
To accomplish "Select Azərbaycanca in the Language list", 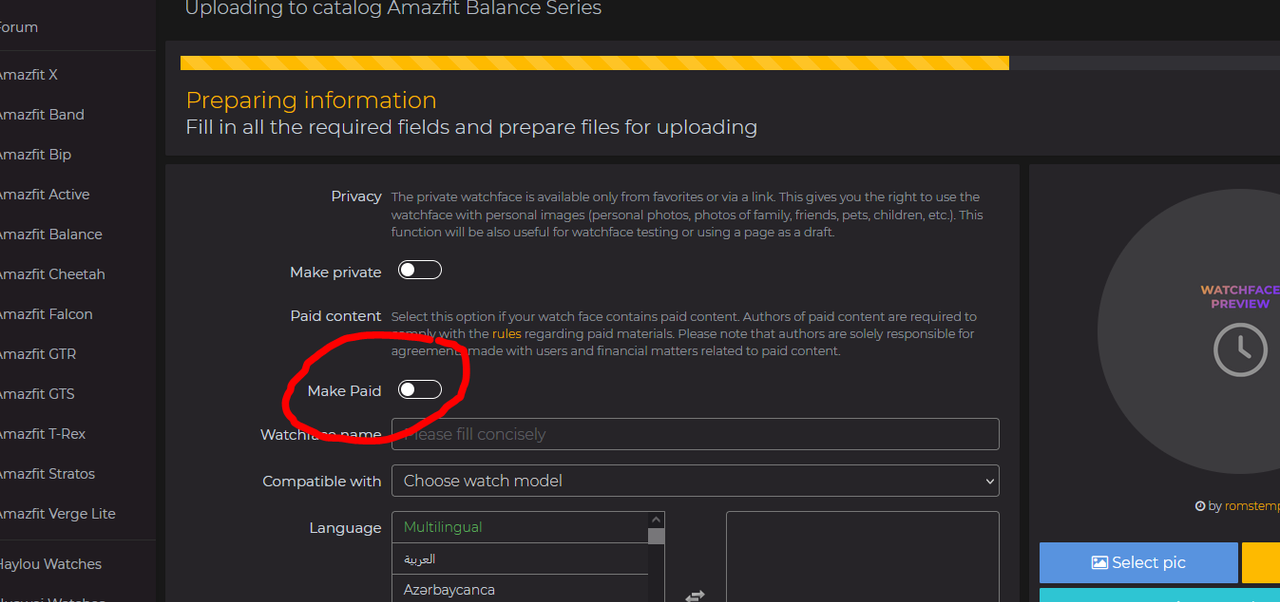I will tap(520, 589).
